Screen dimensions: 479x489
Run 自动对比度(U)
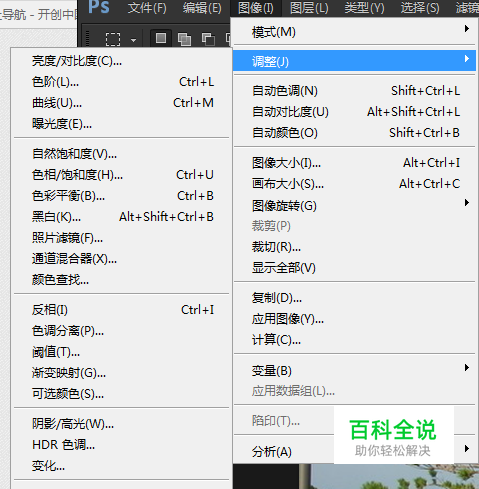[x=354, y=112]
